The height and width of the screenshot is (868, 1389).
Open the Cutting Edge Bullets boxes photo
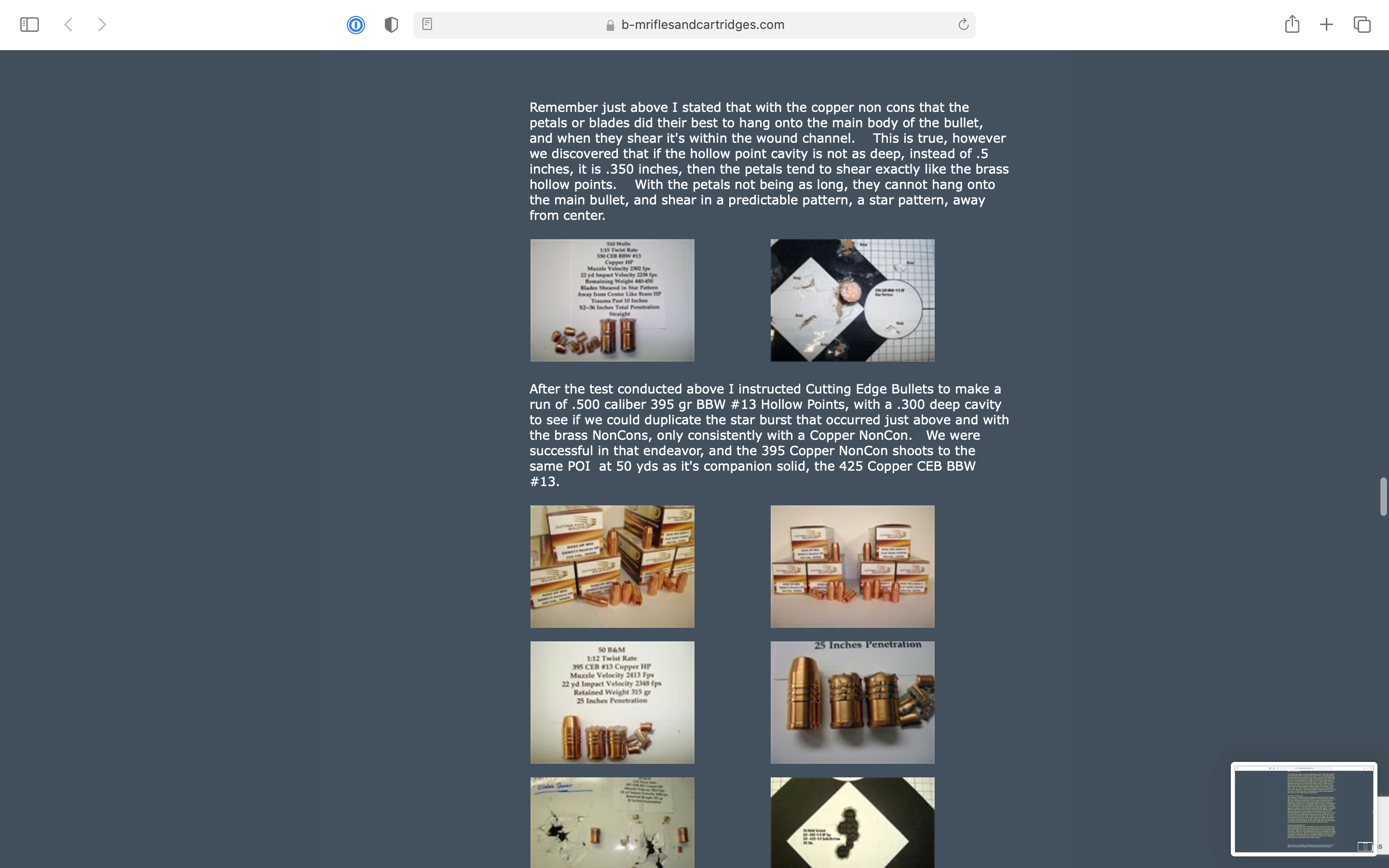tap(612, 566)
